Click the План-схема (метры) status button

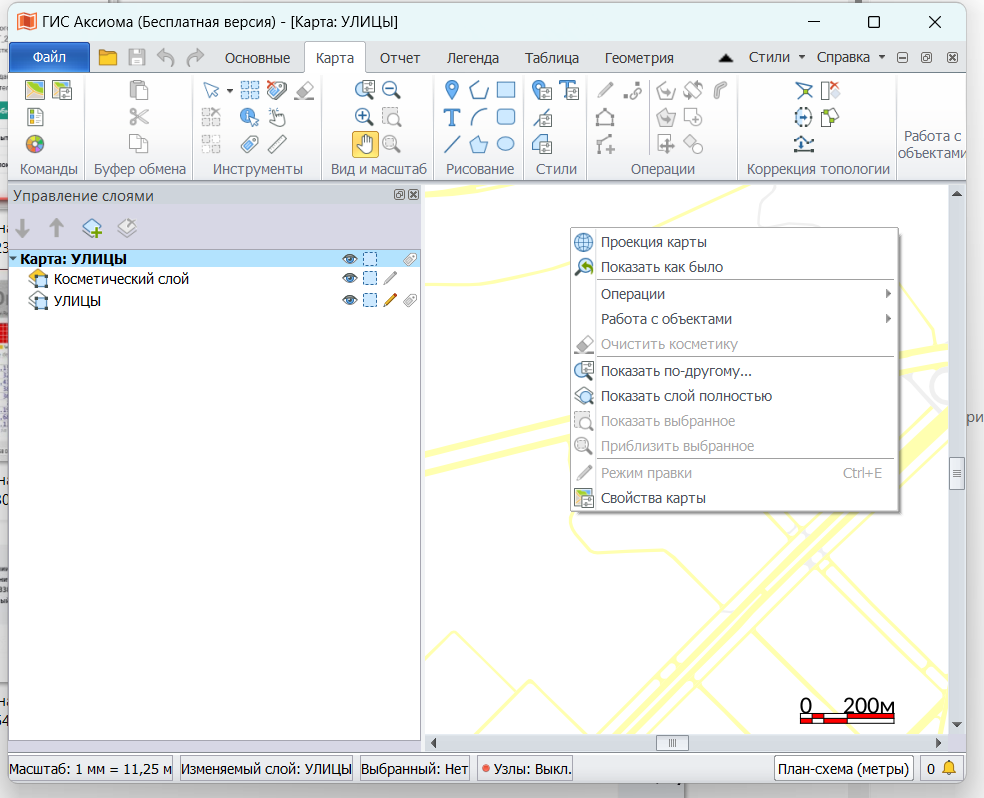[x=844, y=769]
